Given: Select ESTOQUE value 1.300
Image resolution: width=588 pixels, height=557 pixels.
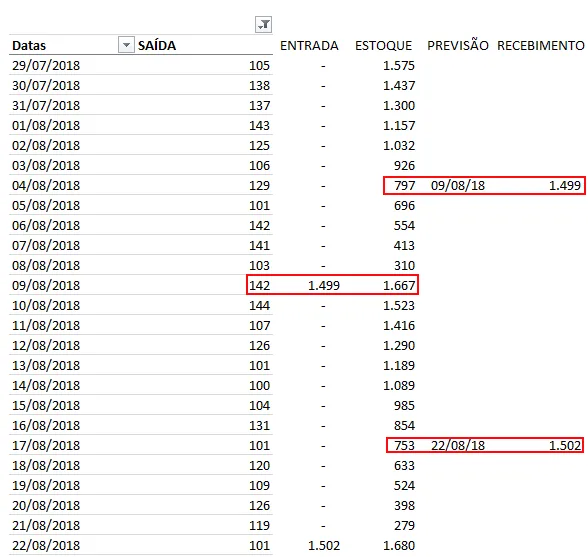Looking at the screenshot, I should click(x=399, y=105).
